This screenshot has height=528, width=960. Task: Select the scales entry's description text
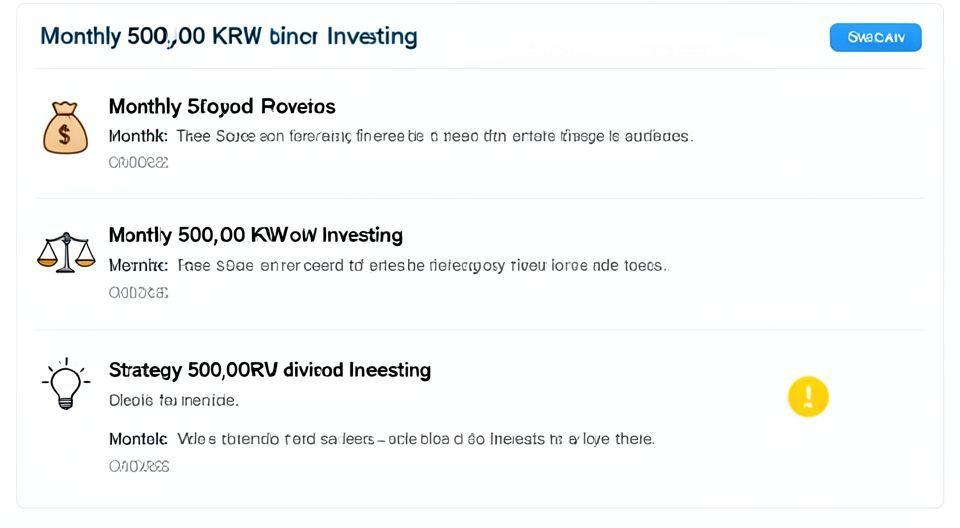[x=421, y=266]
